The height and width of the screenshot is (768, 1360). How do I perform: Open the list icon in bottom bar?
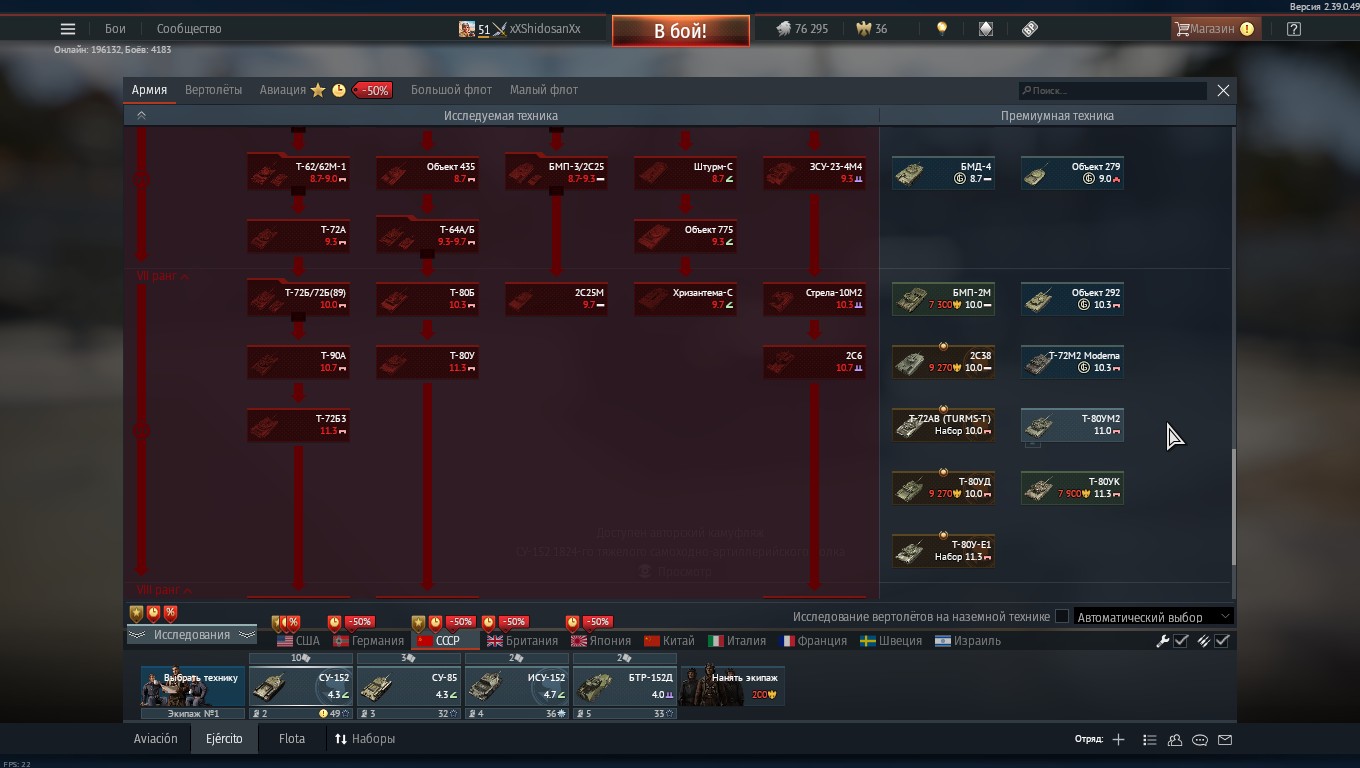[x=1150, y=740]
